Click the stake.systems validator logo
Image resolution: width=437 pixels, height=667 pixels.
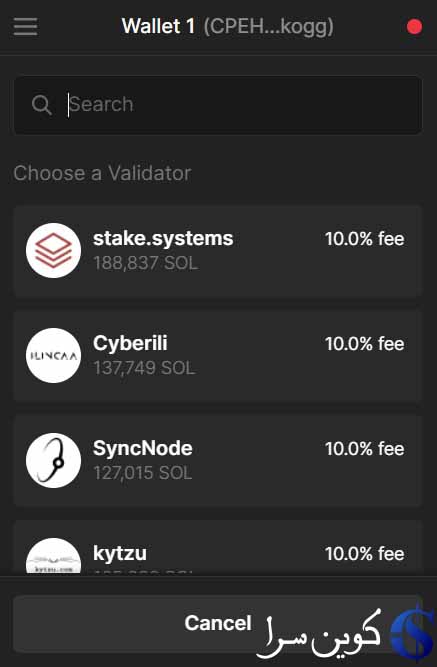tap(54, 251)
